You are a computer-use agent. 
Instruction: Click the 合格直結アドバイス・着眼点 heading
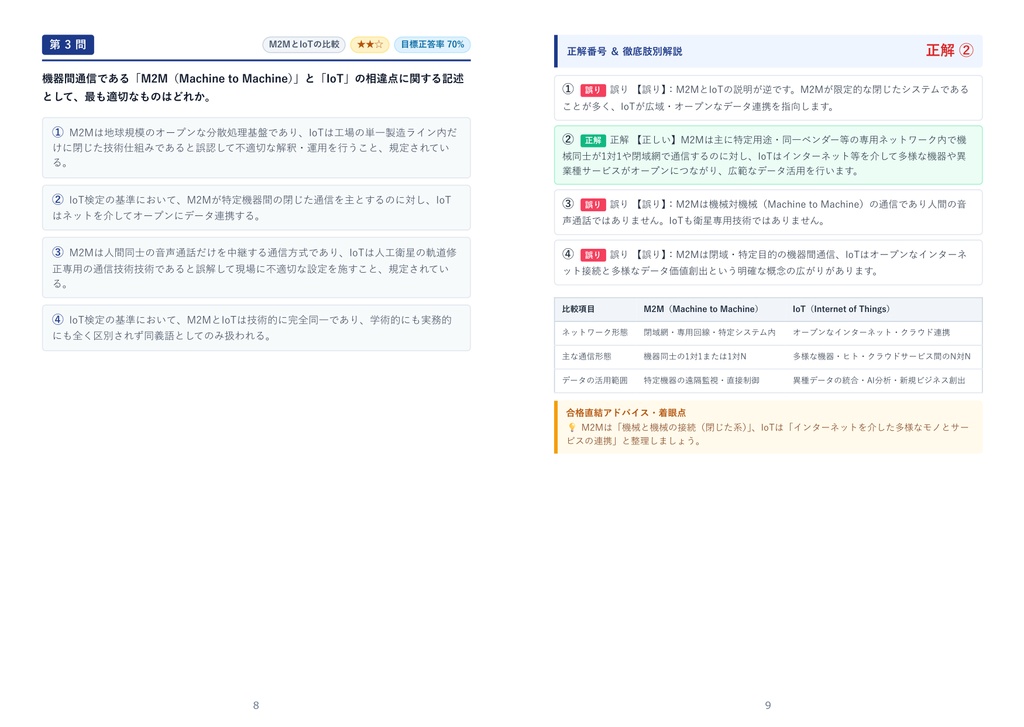[x=626, y=413]
